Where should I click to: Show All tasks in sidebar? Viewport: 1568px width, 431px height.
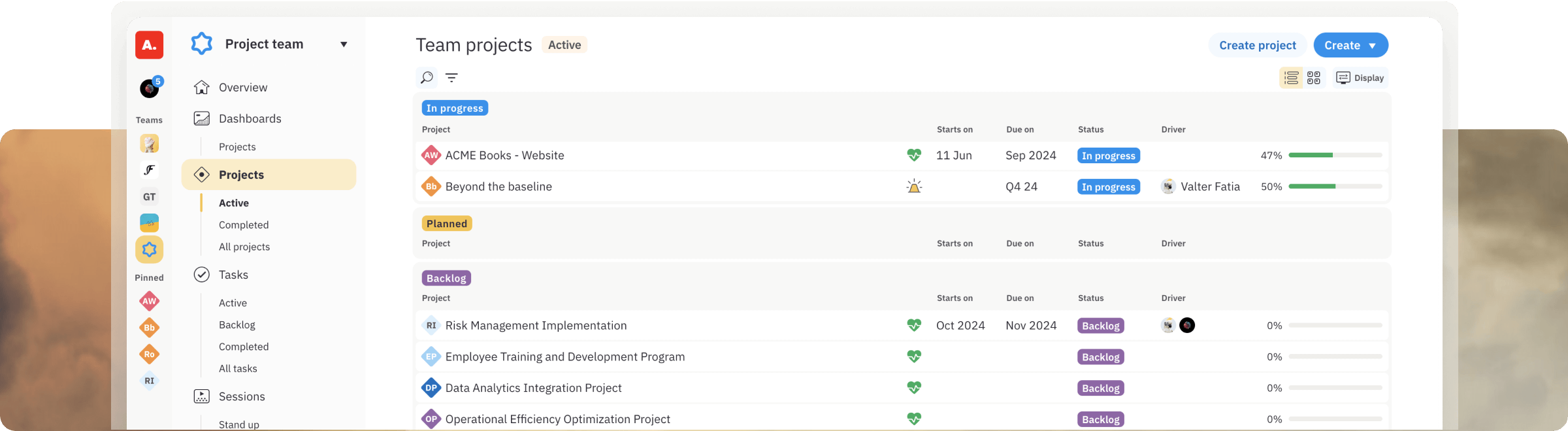pos(238,368)
